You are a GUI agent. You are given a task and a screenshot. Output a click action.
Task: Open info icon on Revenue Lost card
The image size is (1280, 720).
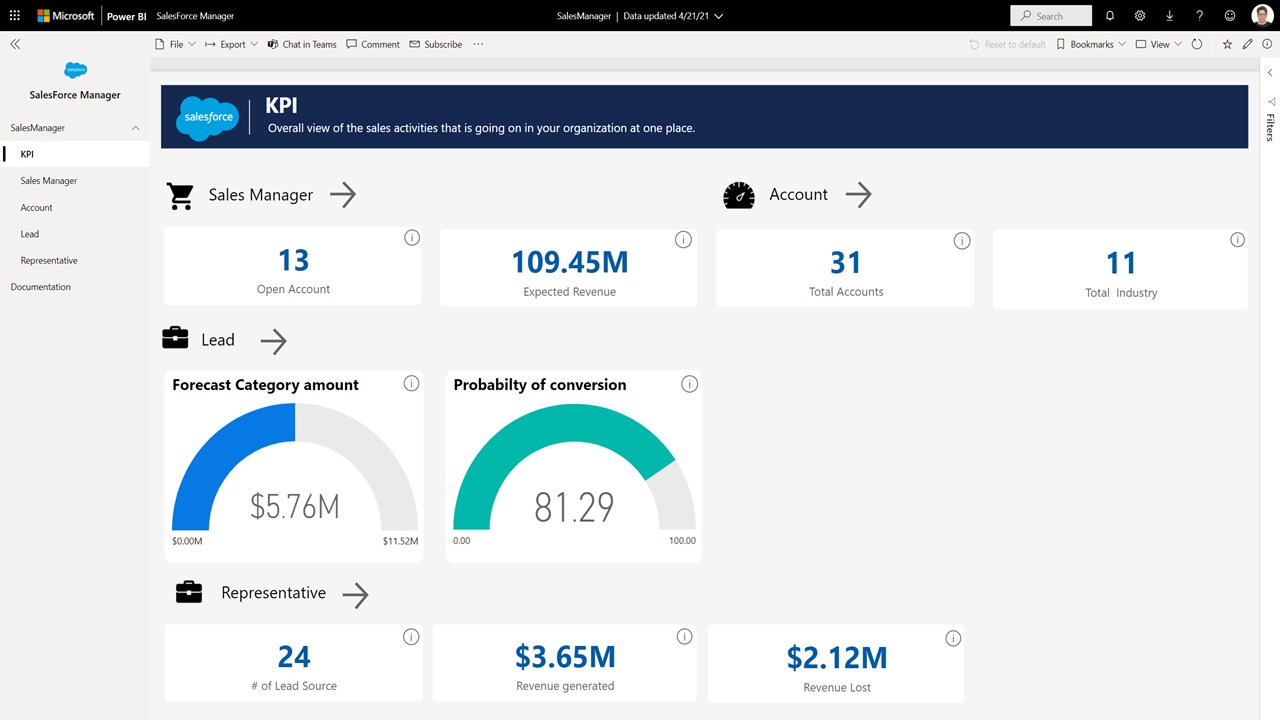point(953,638)
